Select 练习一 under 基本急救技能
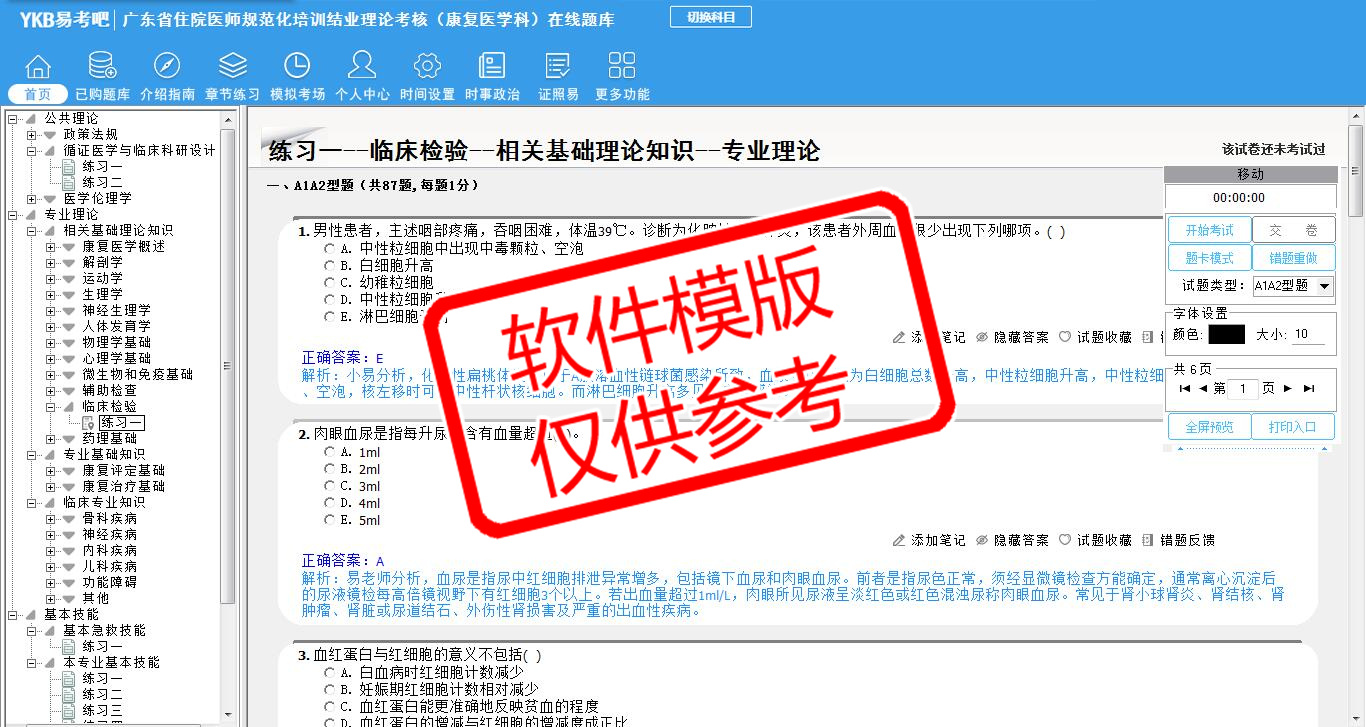The image size is (1366, 727). coord(102,647)
